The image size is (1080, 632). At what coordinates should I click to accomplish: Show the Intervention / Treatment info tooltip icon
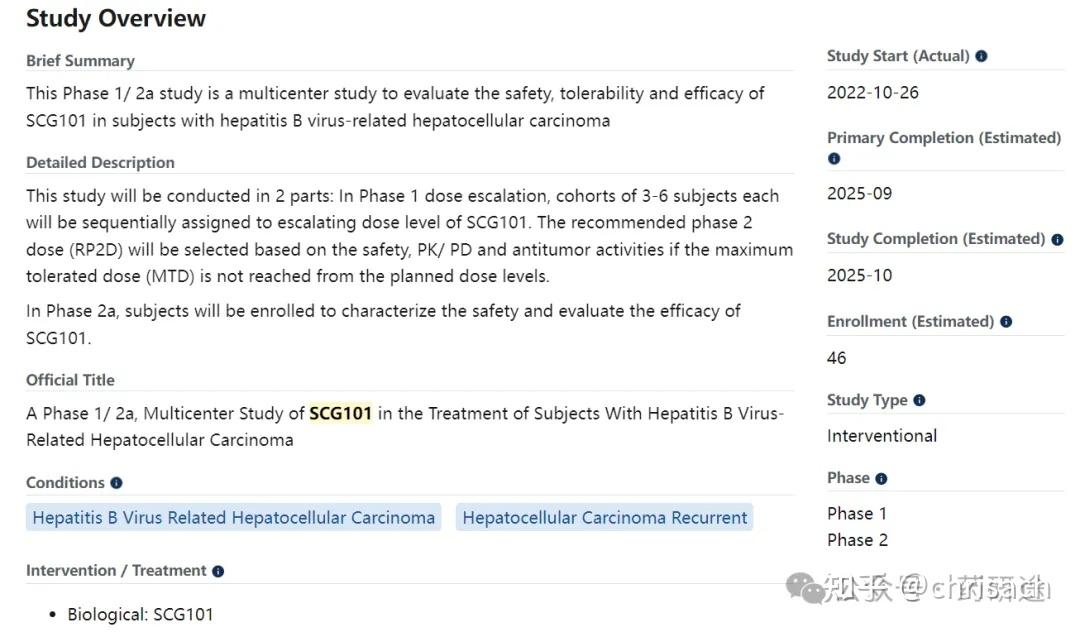pos(218,571)
